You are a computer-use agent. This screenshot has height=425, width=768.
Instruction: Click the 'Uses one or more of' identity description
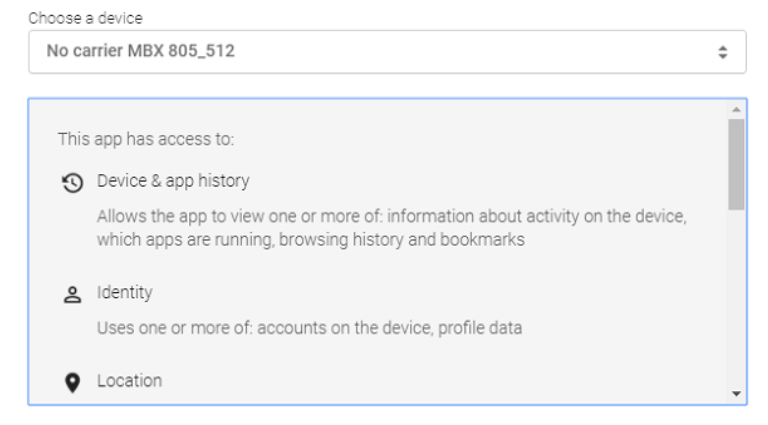309,328
